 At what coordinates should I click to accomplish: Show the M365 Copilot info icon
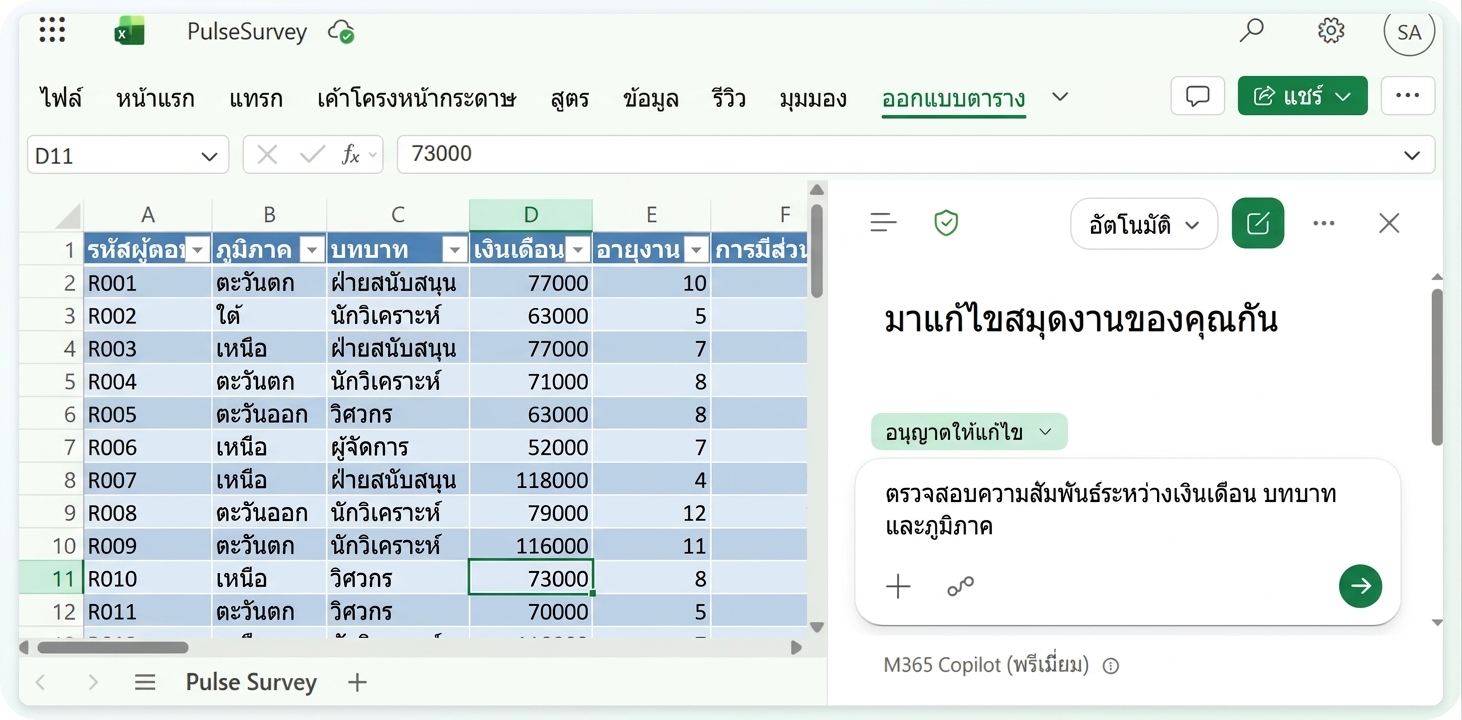[x=1110, y=666]
